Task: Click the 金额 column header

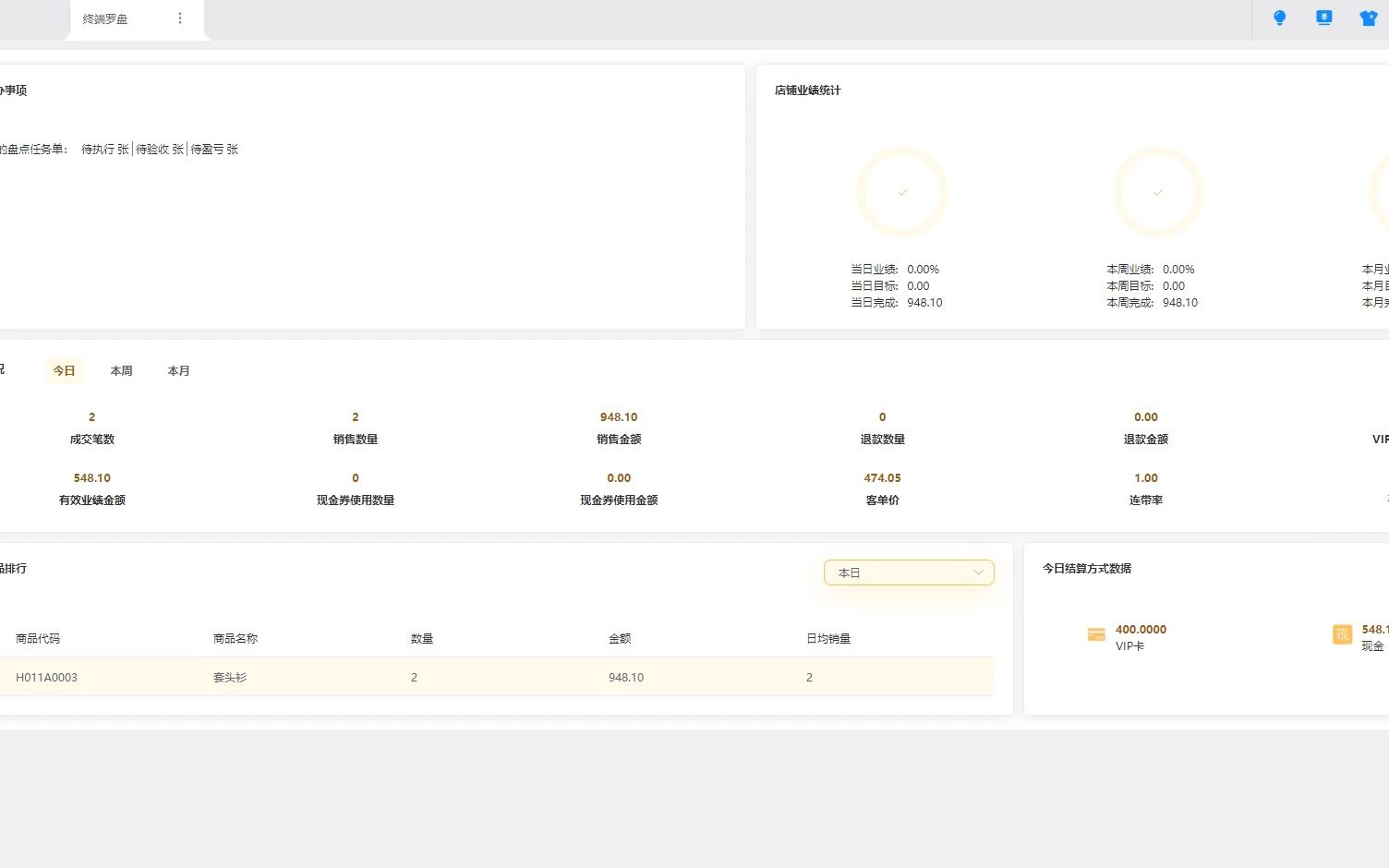Action: pyautogui.click(x=620, y=638)
